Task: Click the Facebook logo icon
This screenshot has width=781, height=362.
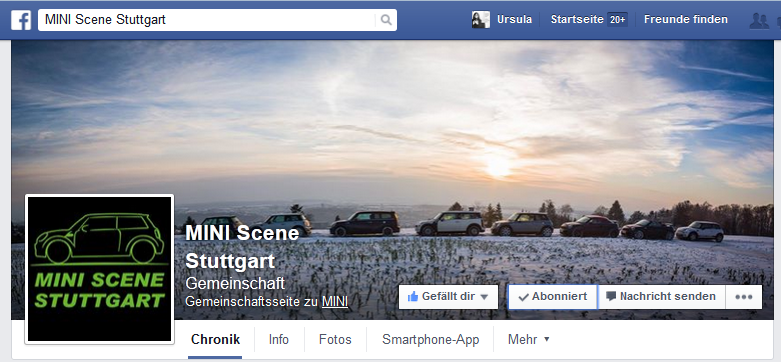Action: click(x=21, y=20)
